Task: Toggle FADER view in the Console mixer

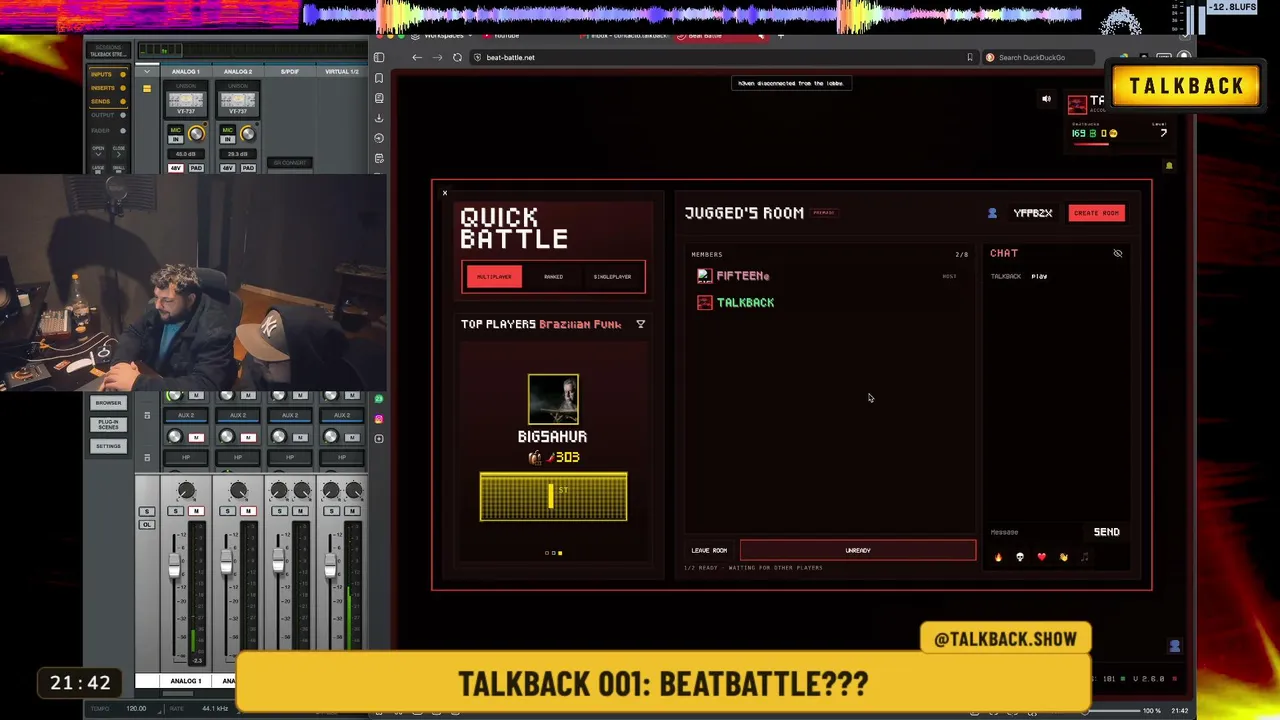Action: 108,130
